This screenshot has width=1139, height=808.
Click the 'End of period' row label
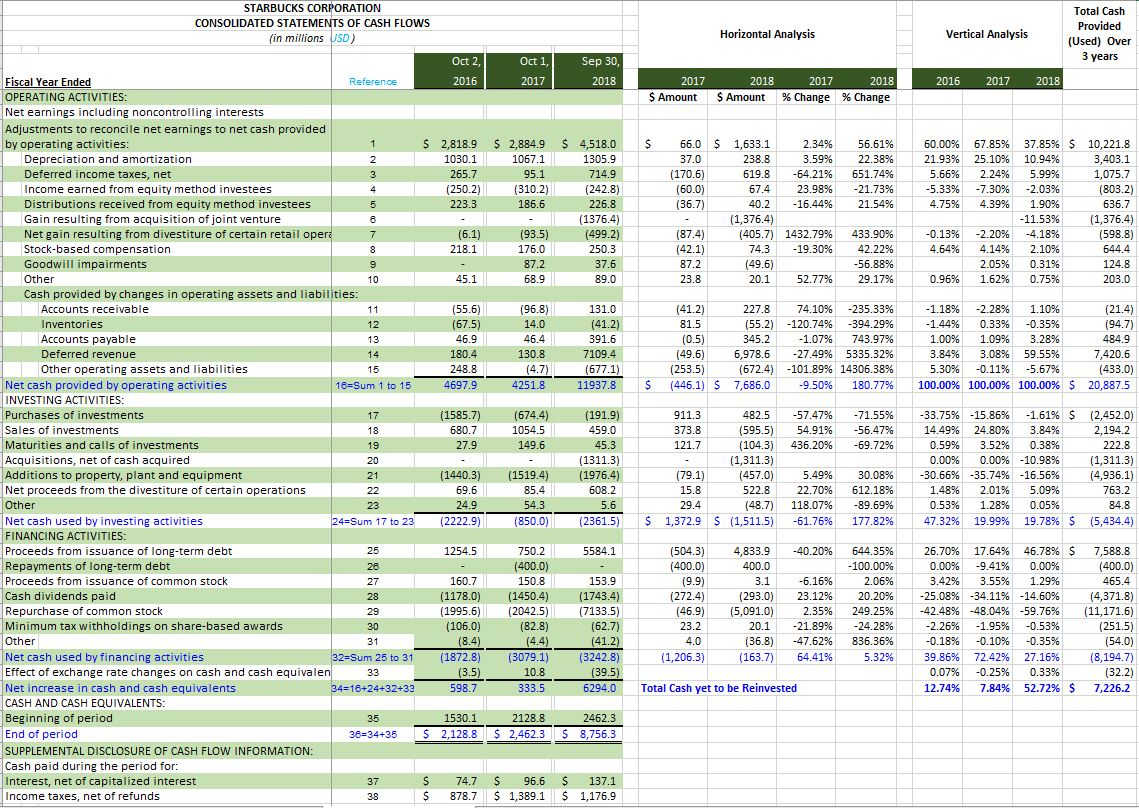[x=41, y=734]
